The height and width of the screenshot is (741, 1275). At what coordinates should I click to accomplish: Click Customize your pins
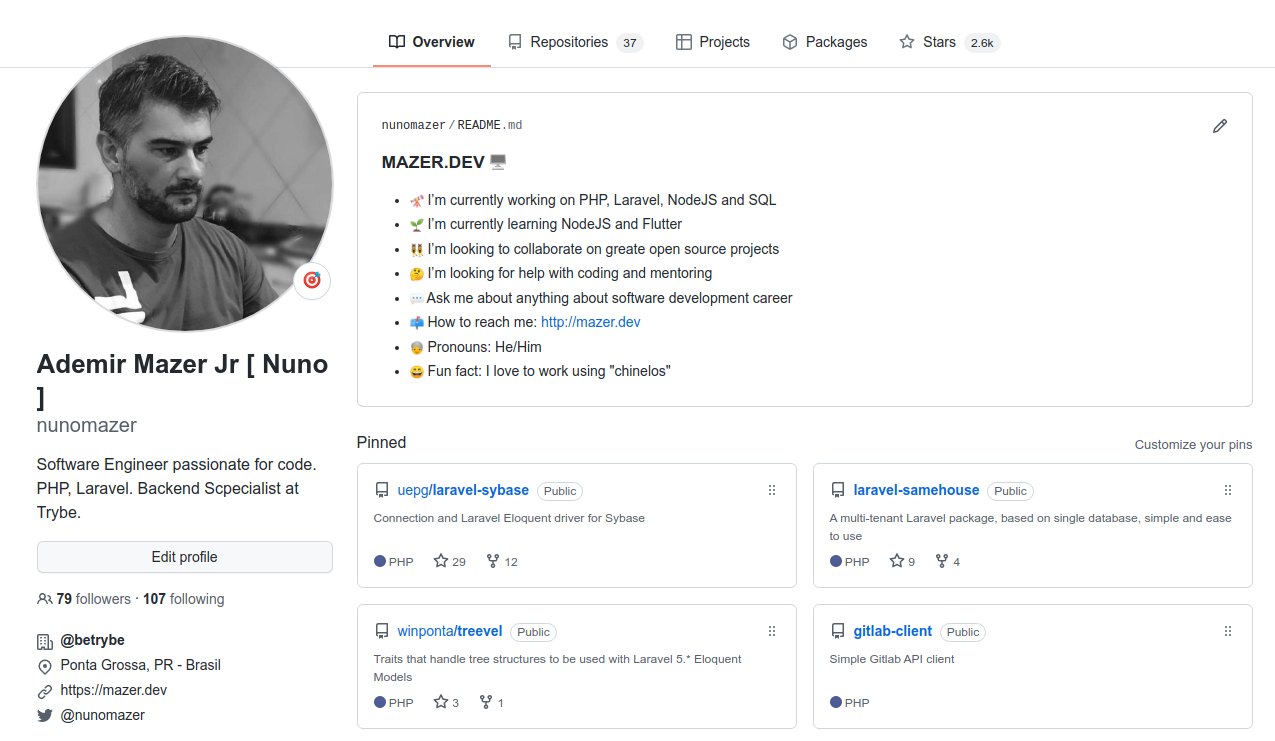tap(1193, 445)
